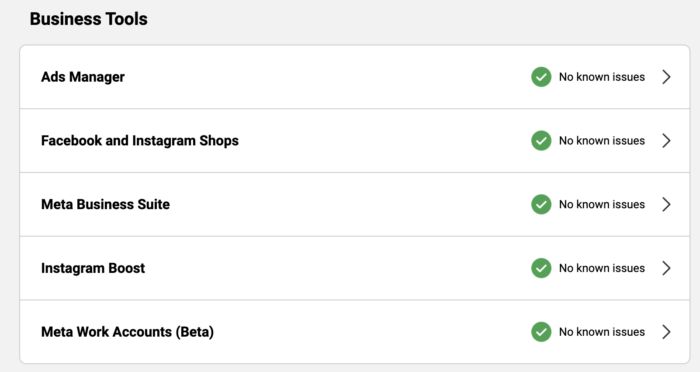Click "No known issues" for Meta Business Suite
Screen dimensions: 700x372
click(x=602, y=205)
